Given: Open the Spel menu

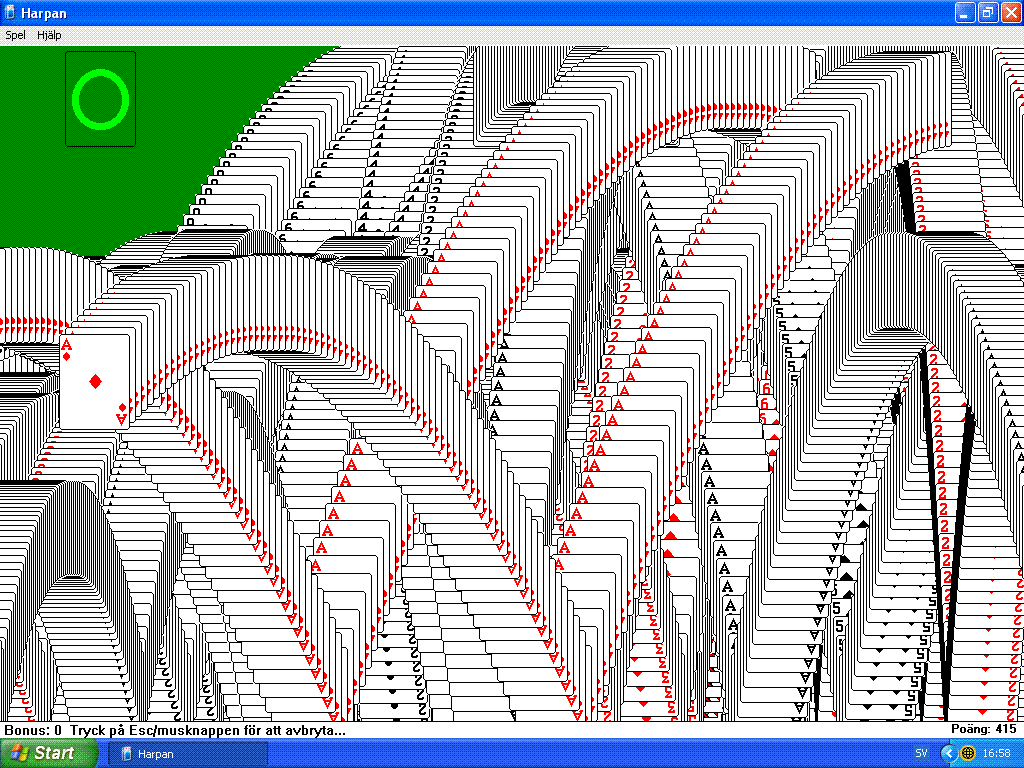Looking at the screenshot, I should 15,35.
